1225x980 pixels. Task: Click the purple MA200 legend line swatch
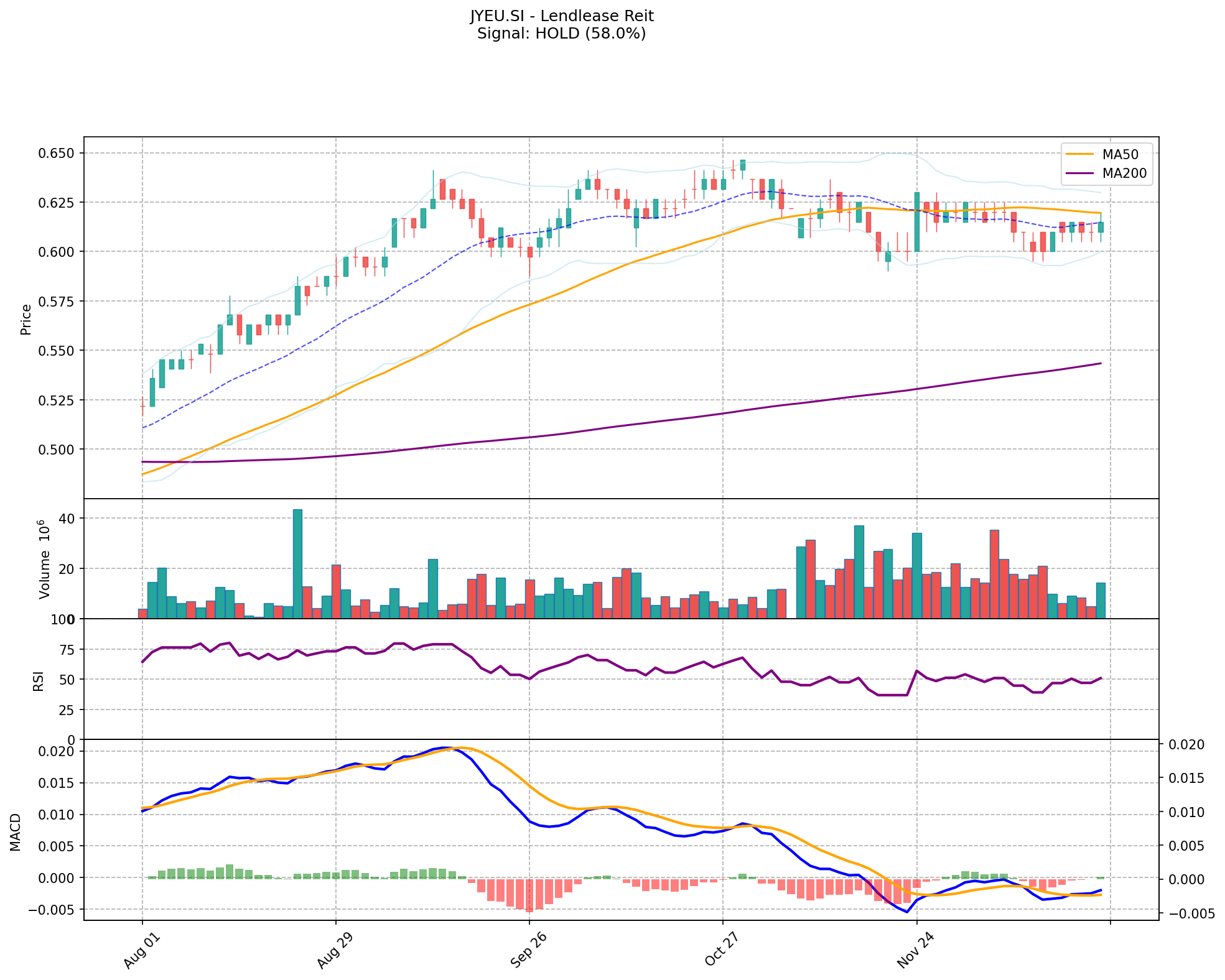point(1079,173)
